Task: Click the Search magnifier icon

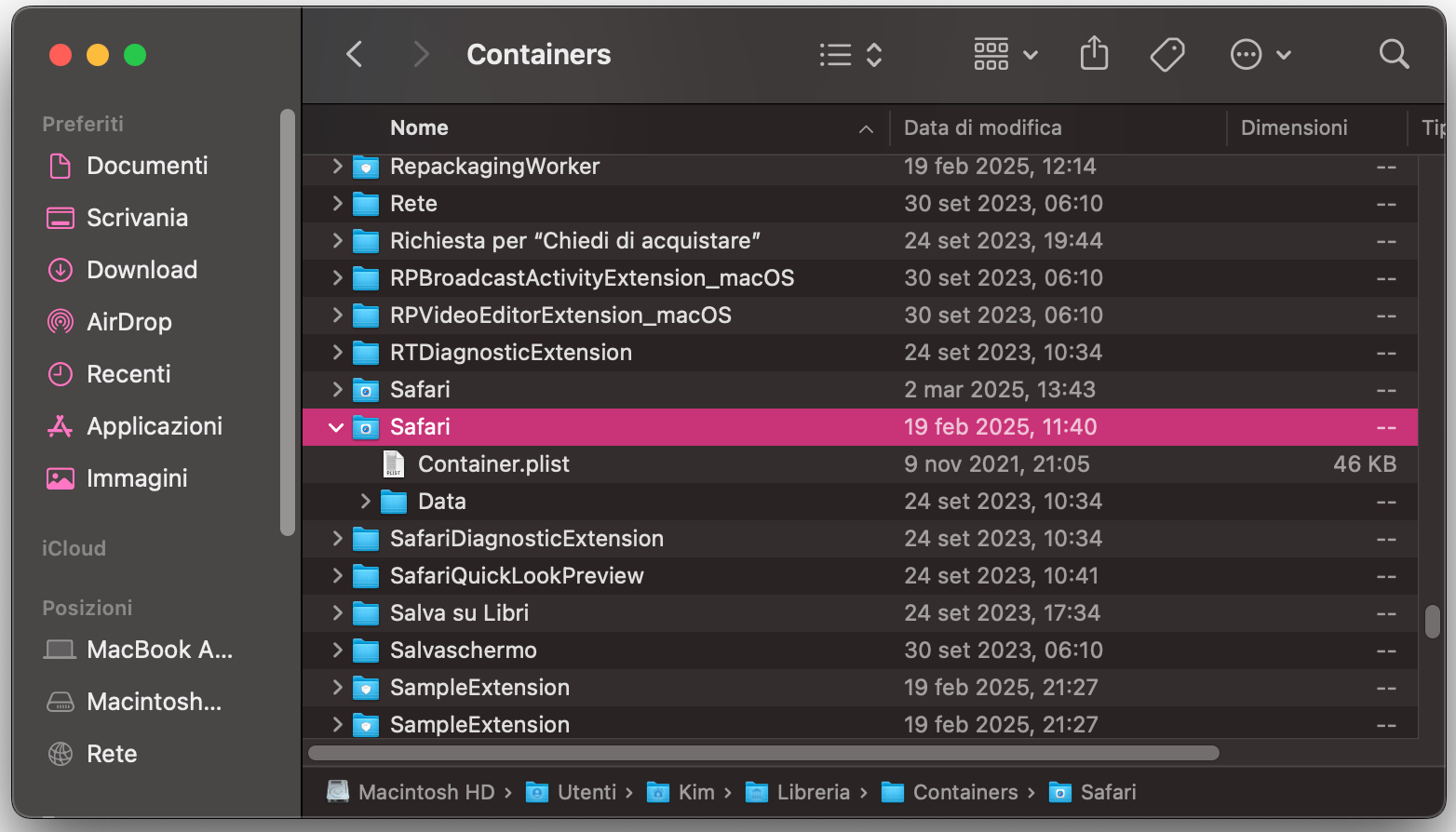Action: pyautogui.click(x=1394, y=54)
